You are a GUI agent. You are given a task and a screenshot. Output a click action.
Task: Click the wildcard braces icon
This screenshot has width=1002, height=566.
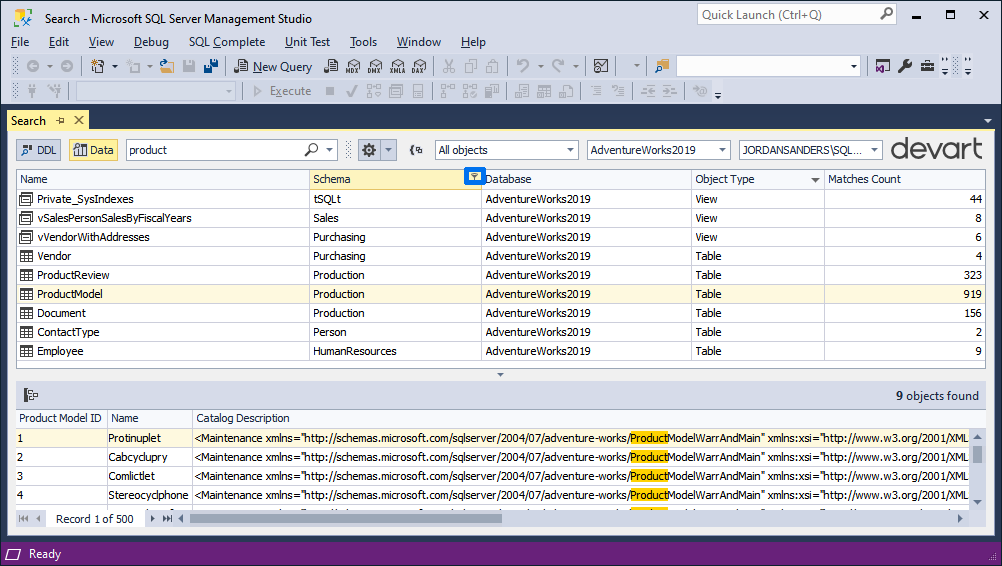pyautogui.click(x=416, y=150)
